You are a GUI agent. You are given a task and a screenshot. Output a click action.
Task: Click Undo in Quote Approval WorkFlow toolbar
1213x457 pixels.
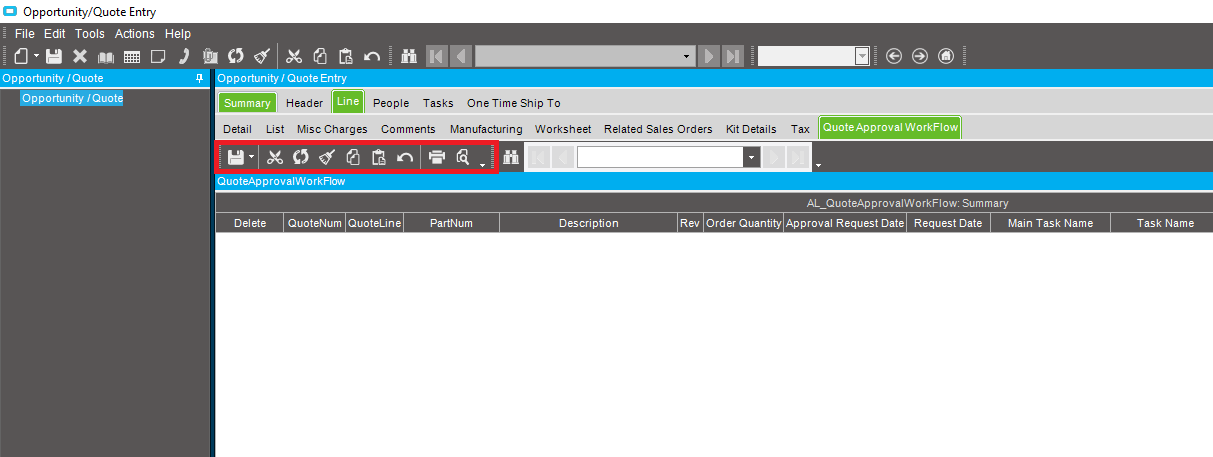pyautogui.click(x=405, y=157)
